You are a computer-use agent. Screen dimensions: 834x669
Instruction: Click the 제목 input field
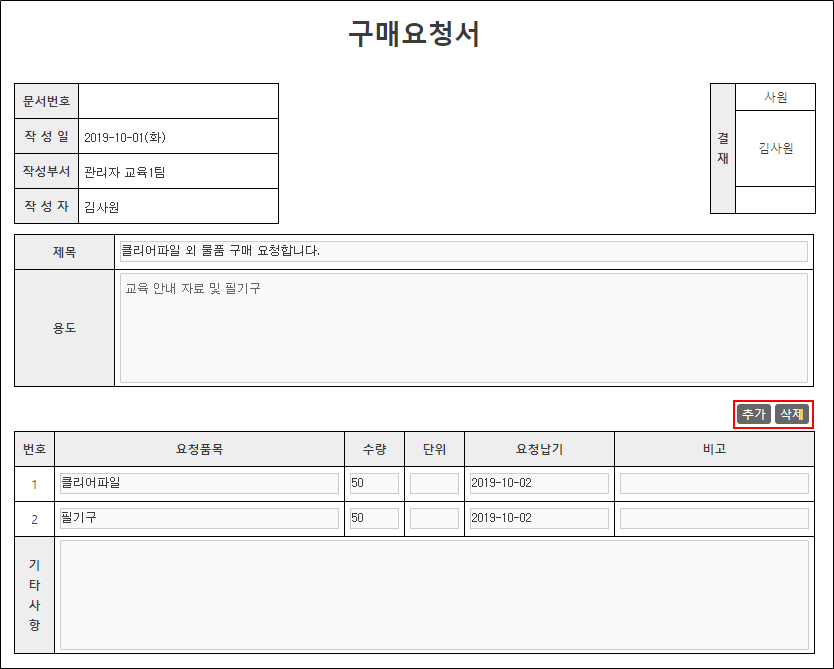(x=463, y=251)
